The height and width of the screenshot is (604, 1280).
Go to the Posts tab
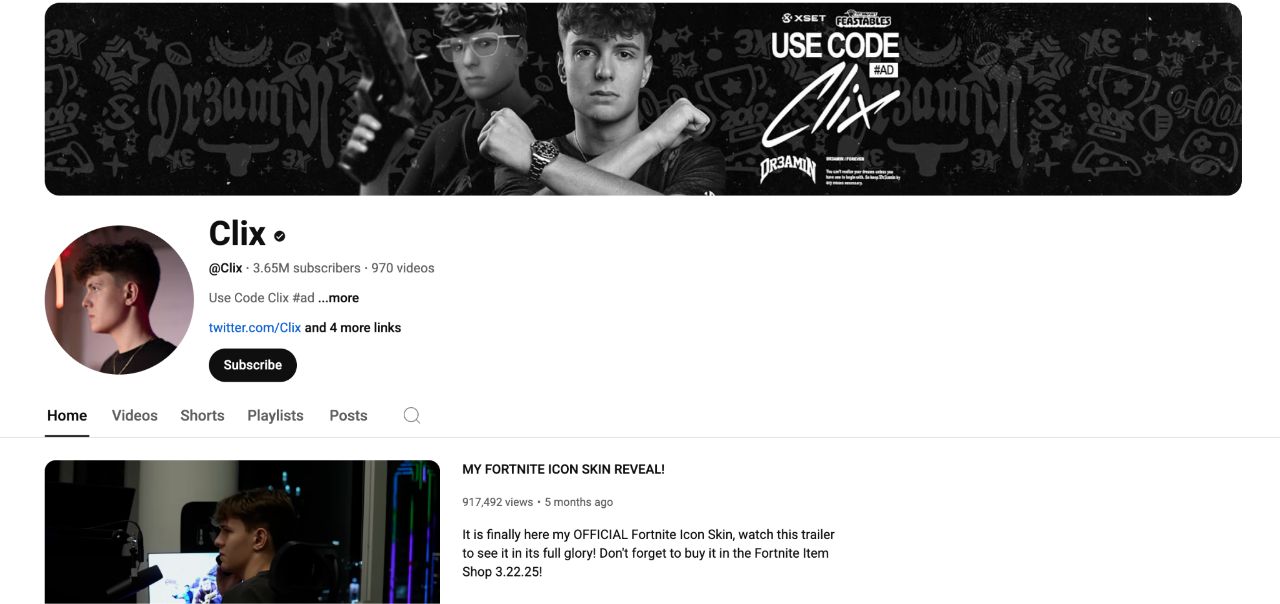click(348, 415)
